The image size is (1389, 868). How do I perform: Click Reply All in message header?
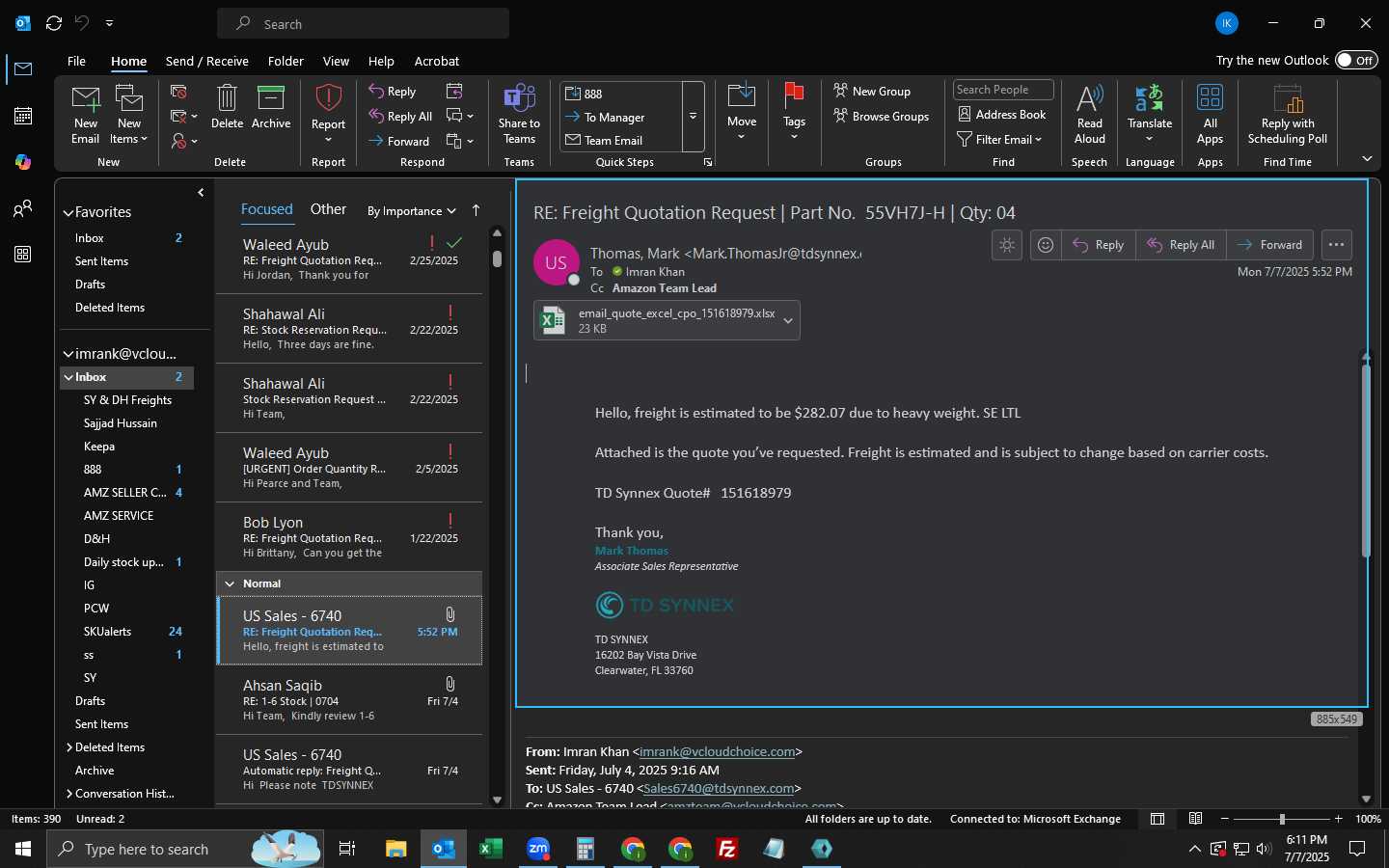pos(1181,245)
